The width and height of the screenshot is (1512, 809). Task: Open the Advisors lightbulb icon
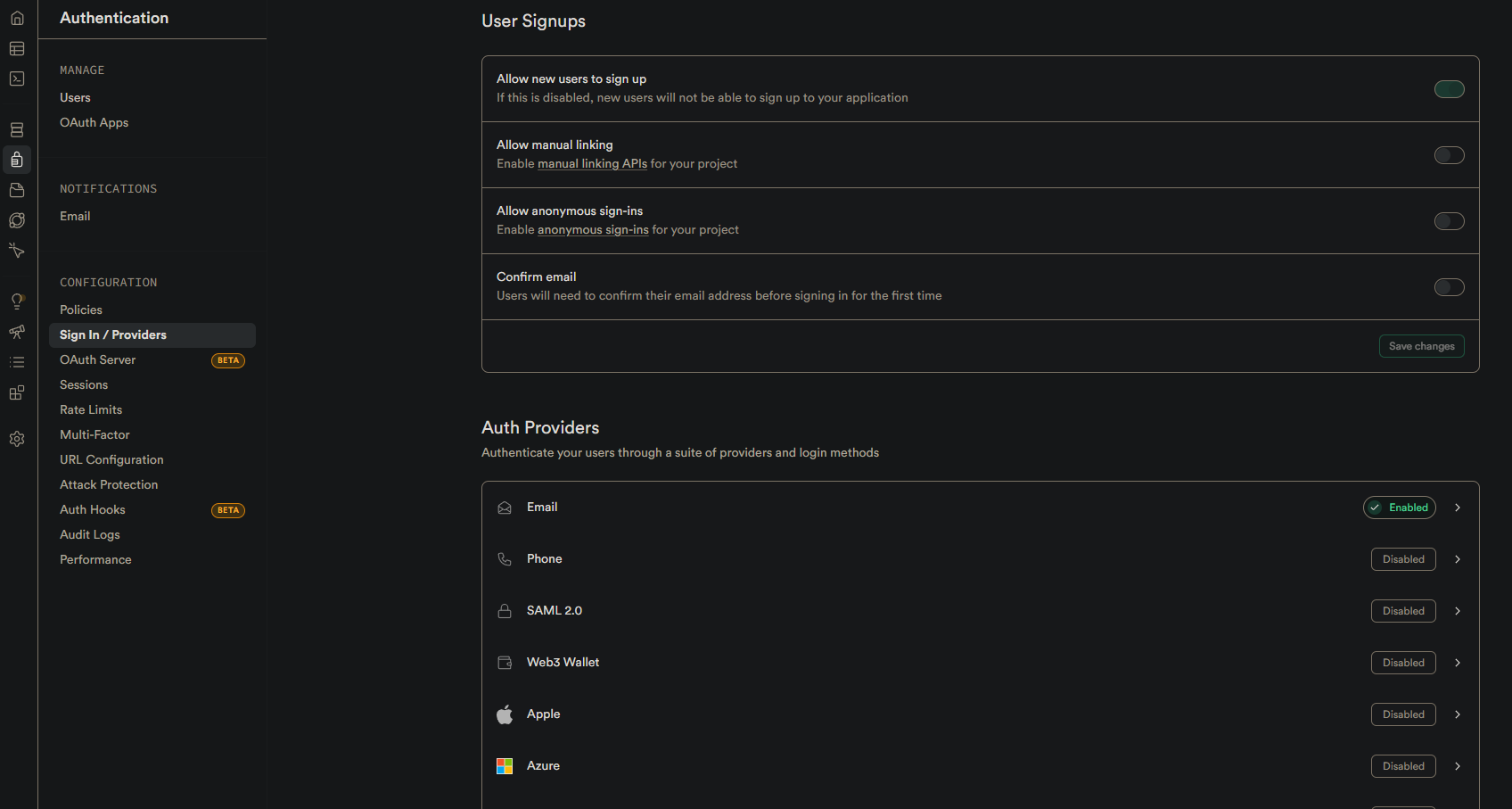17,301
